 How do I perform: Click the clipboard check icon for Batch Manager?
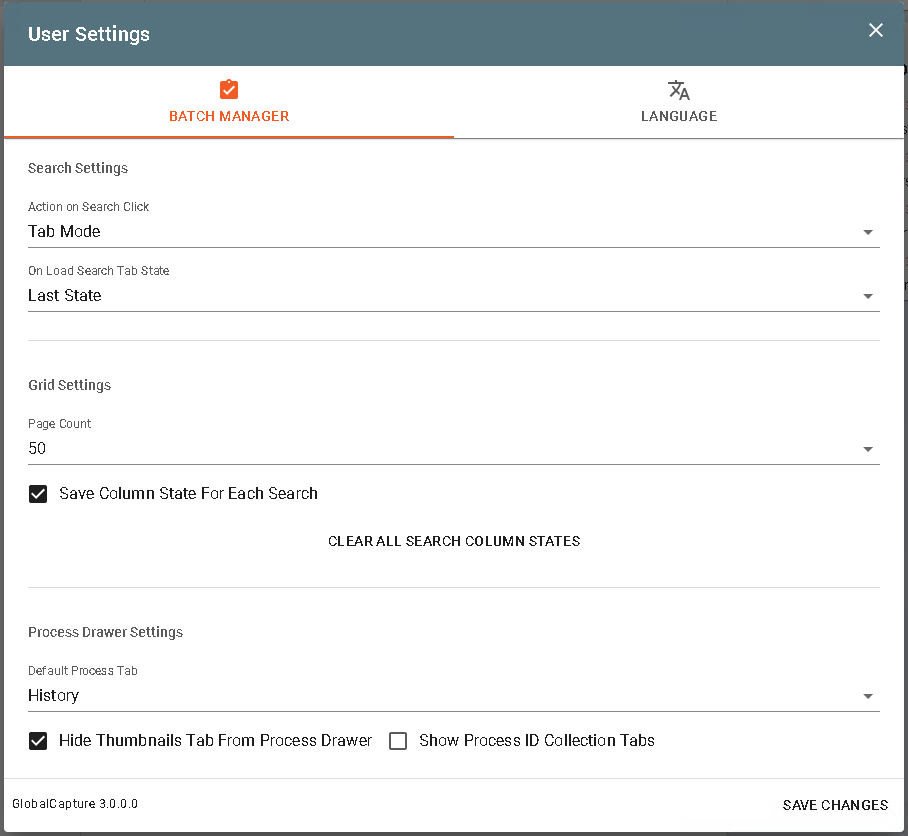click(229, 90)
